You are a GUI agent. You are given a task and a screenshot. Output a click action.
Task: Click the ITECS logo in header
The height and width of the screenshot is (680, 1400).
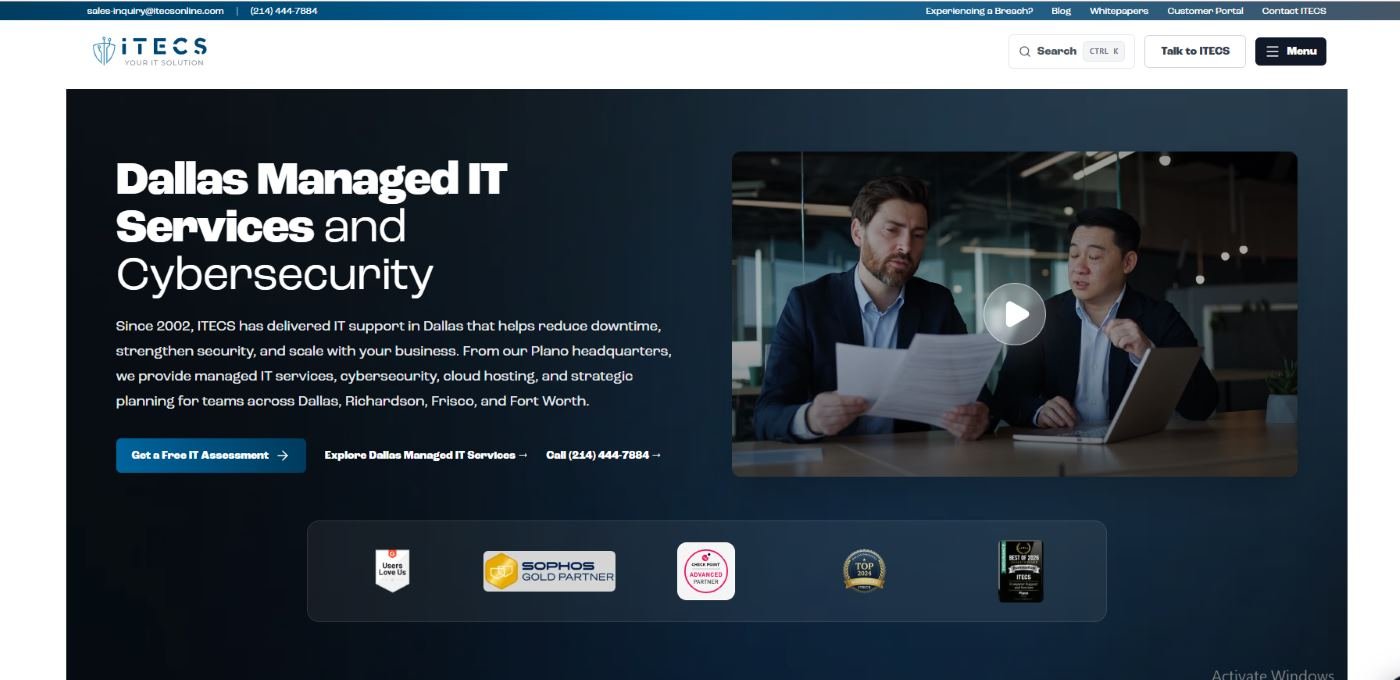pyautogui.click(x=150, y=51)
